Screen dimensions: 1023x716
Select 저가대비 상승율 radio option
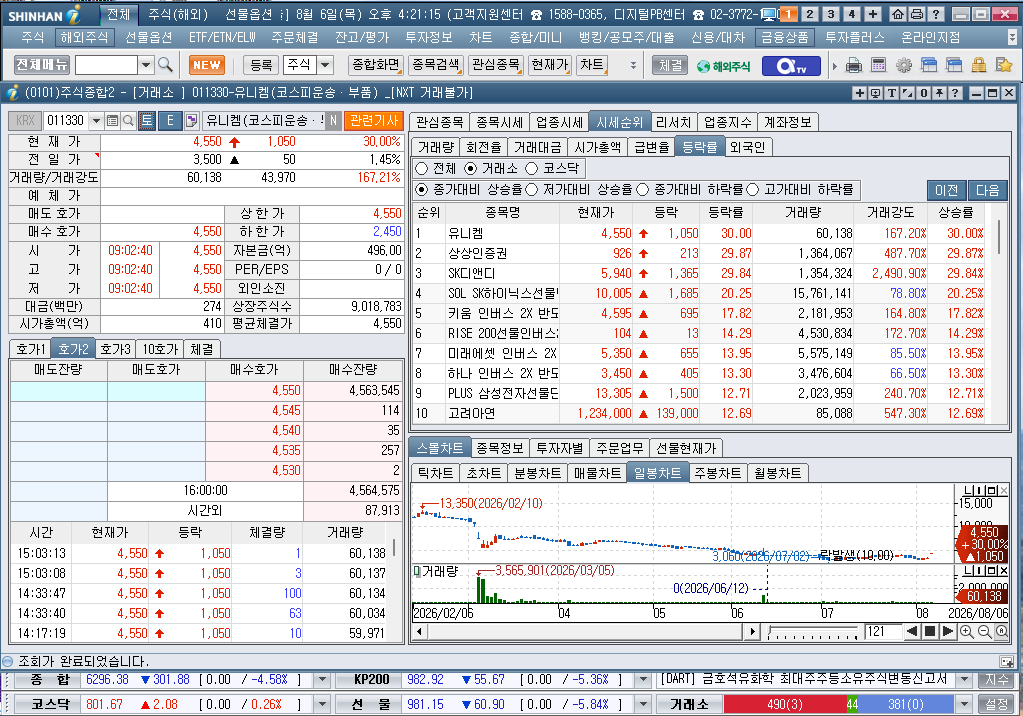point(532,189)
